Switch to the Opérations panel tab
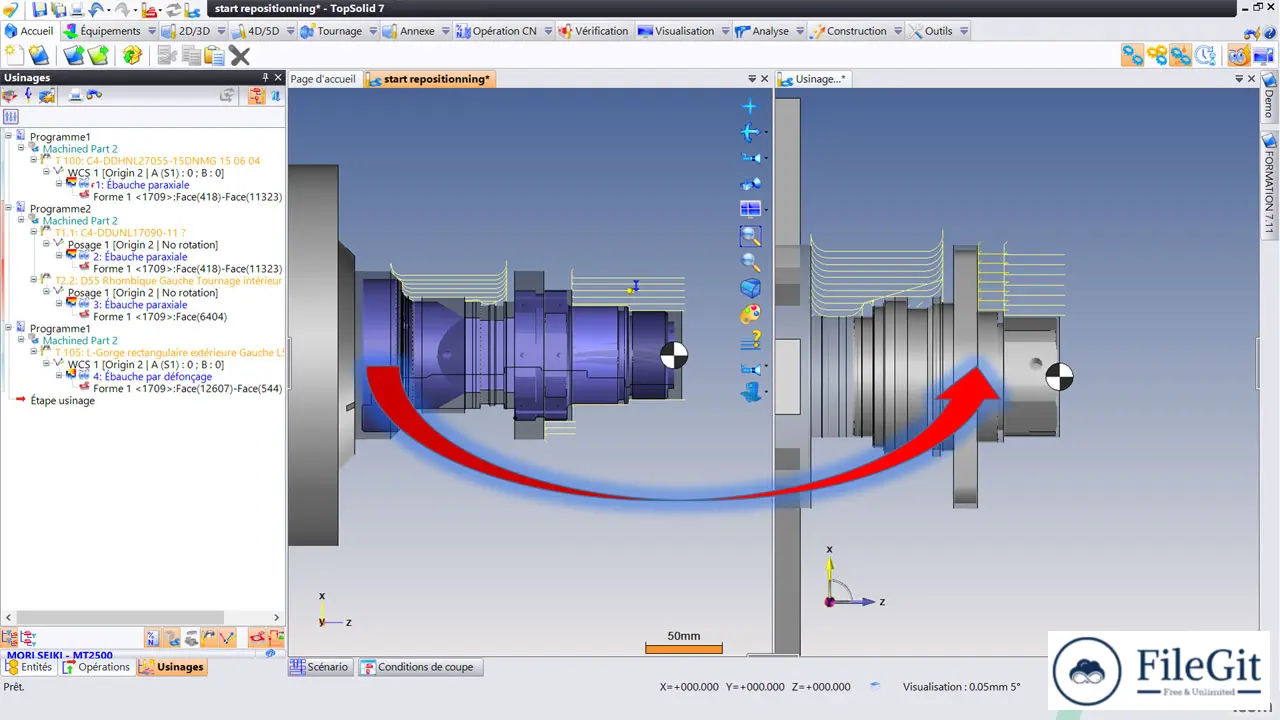The image size is (1280, 720). click(x=97, y=667)
